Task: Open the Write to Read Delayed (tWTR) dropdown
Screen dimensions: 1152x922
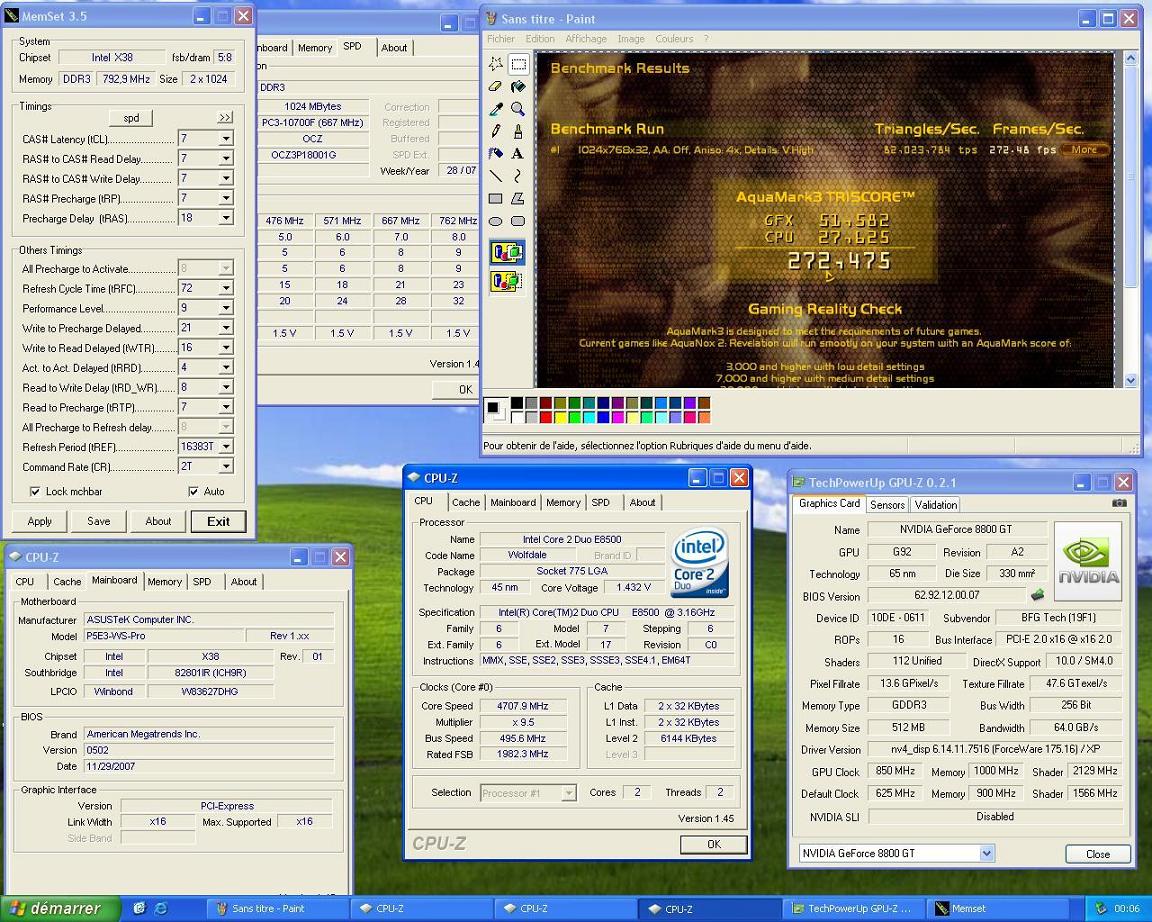Action: coord(226,347)
